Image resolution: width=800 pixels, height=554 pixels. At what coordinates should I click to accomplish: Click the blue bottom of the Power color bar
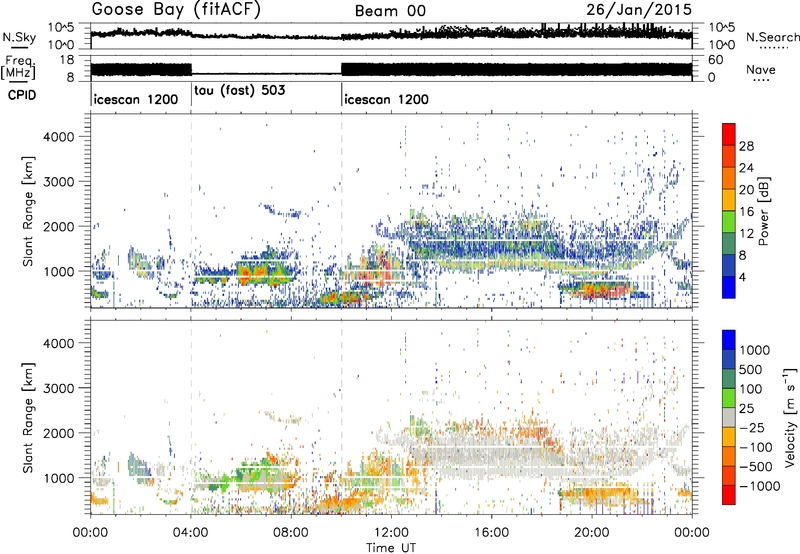pos(729,288)
